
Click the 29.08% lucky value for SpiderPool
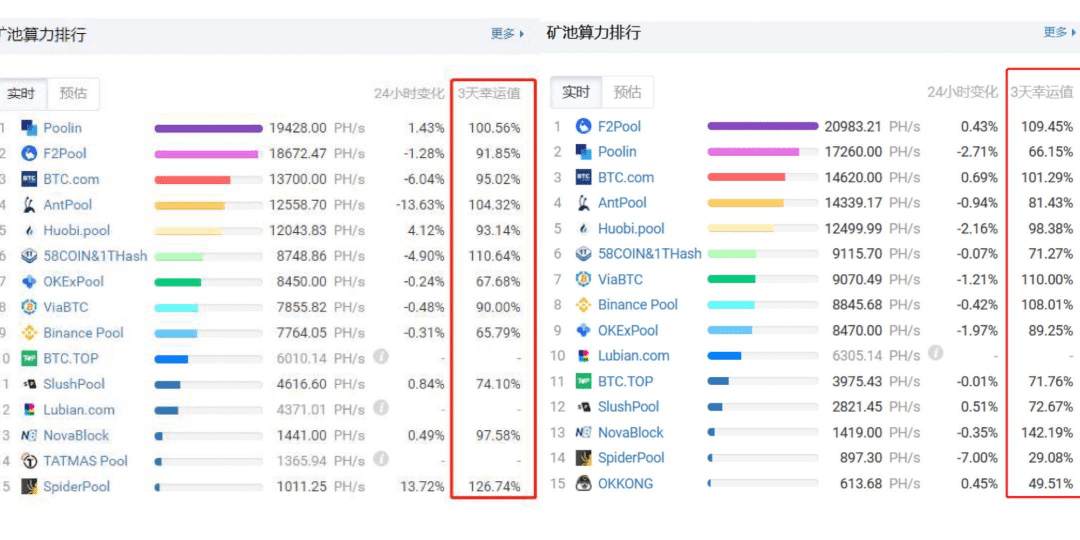1050,458
